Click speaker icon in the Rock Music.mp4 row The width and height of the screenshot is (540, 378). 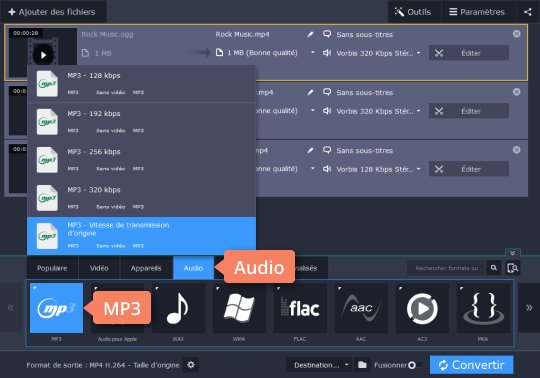(x=327, y=53)
